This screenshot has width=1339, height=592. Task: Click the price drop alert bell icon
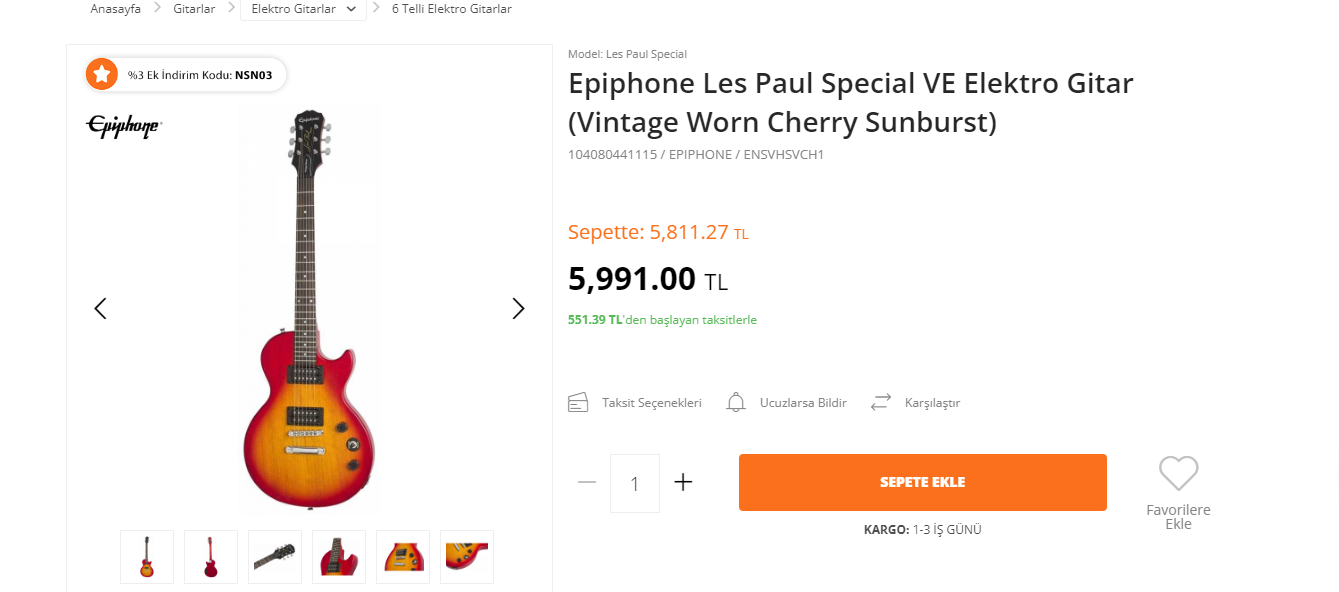click(736, 403)
